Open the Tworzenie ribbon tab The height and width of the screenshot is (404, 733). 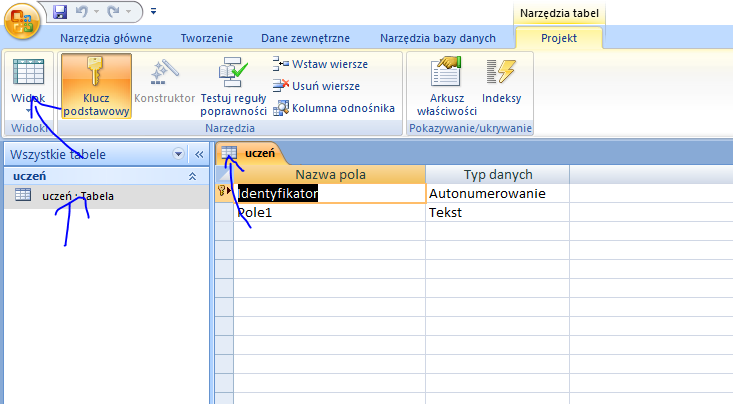tap(207, 38)
